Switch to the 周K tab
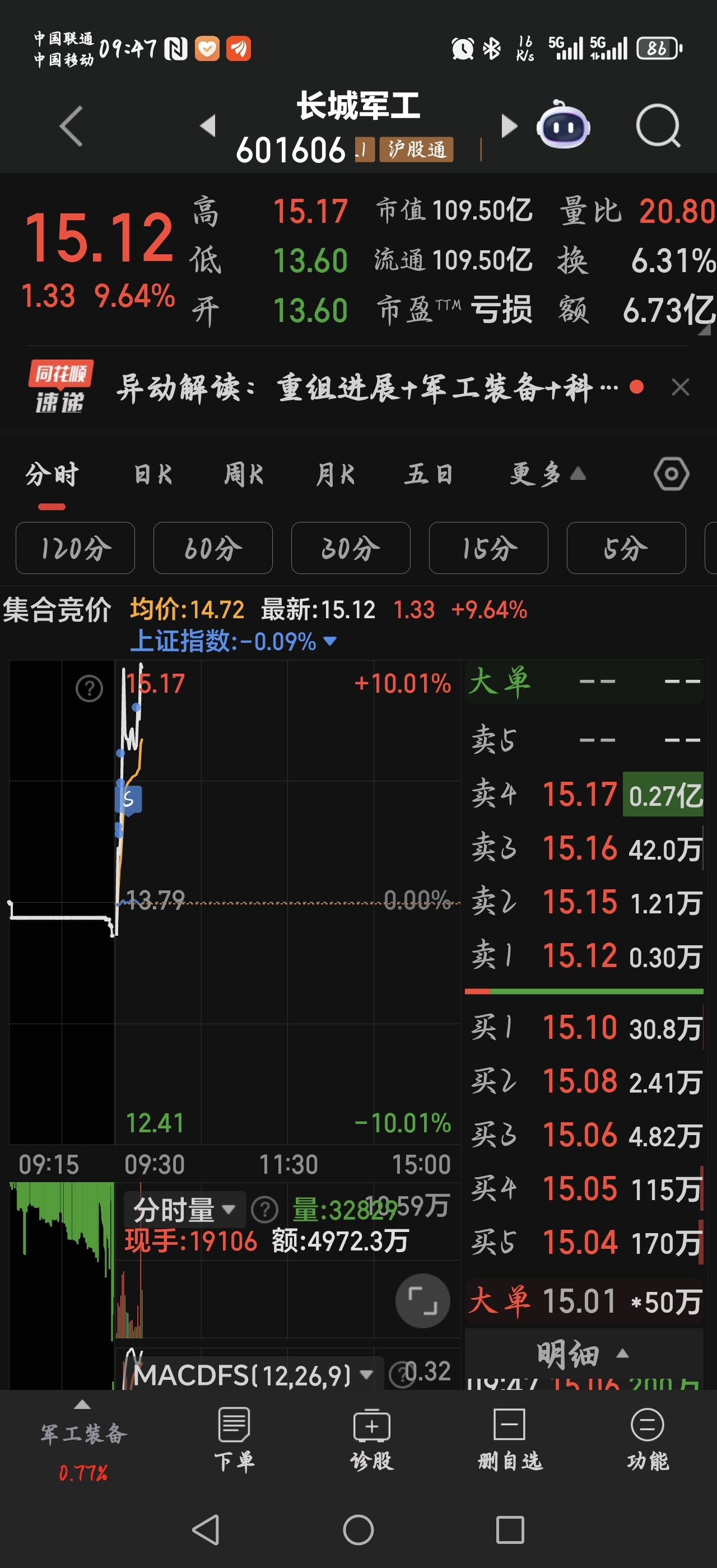 (x=244, y=474)
